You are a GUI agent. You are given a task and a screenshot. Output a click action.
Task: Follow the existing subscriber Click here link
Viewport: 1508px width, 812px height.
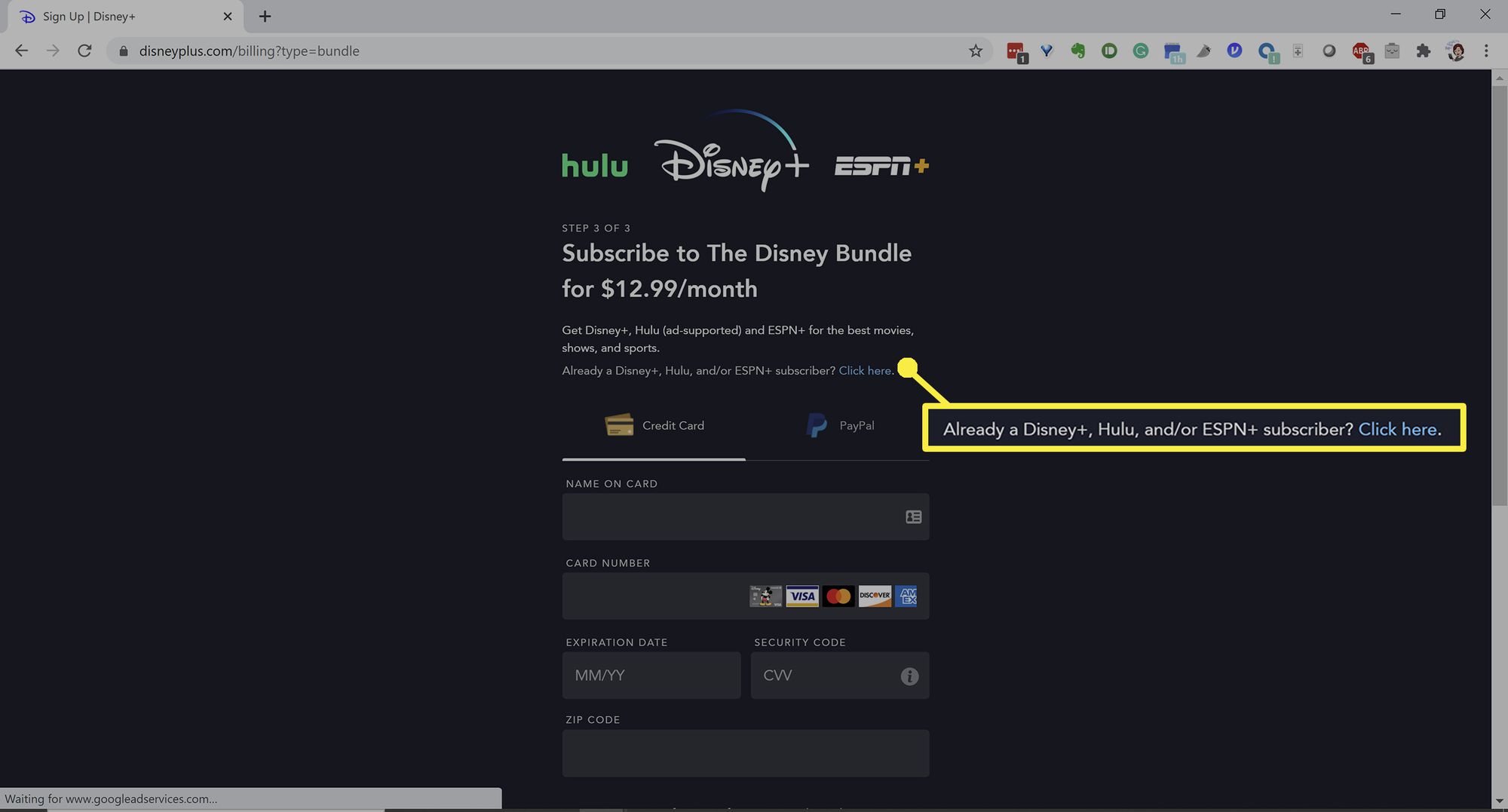865,371
